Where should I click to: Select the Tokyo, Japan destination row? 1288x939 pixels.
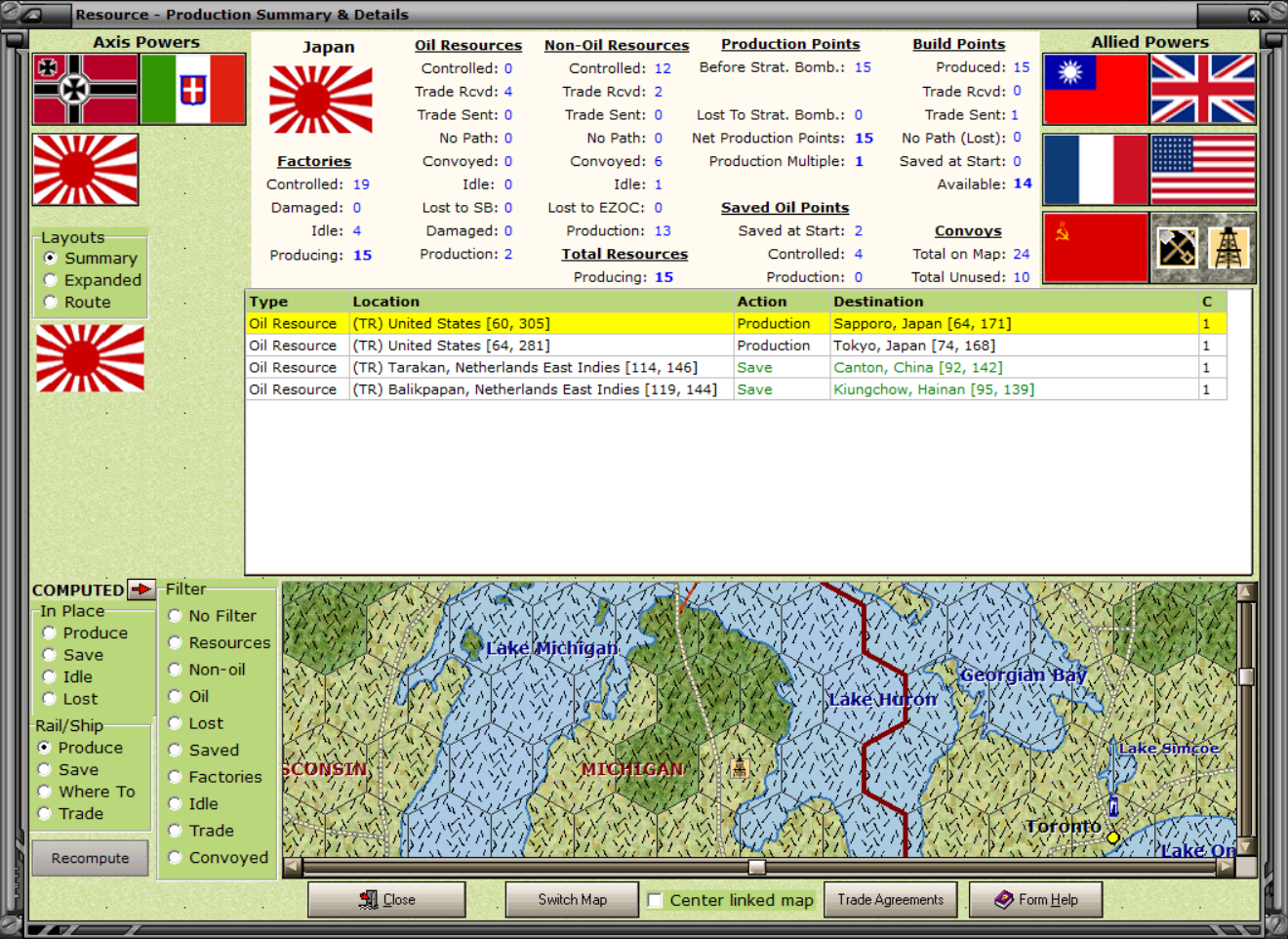[x=737, y=346]
